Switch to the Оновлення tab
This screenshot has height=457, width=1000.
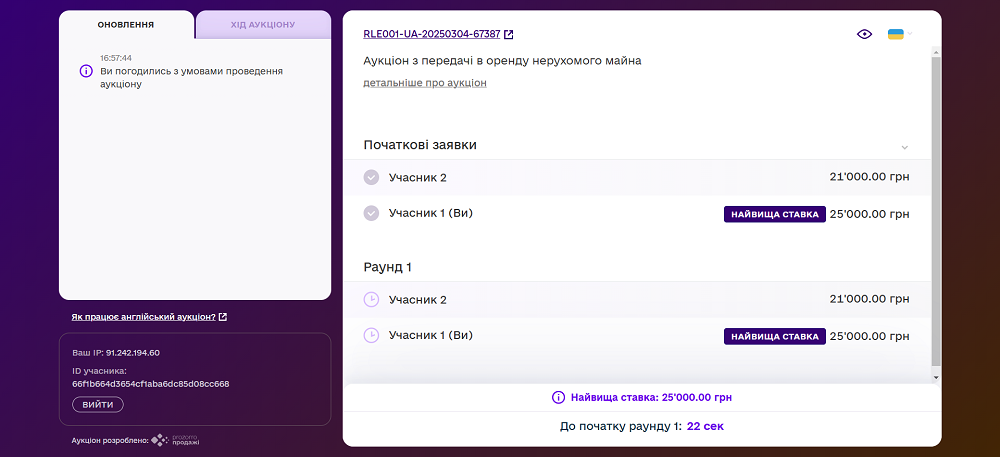click(x=125, y=24)
